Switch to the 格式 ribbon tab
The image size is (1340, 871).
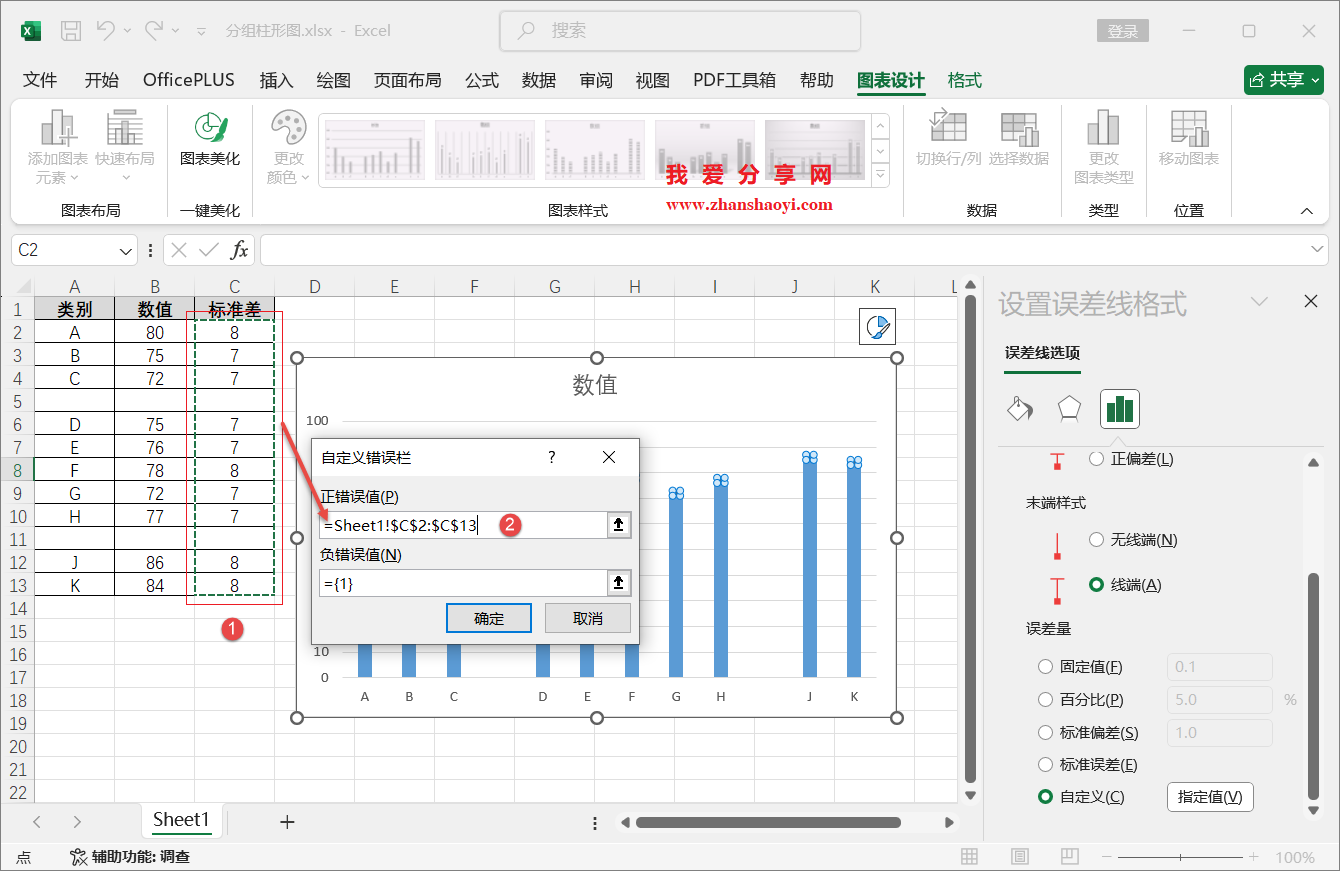(x=963, y=80)
